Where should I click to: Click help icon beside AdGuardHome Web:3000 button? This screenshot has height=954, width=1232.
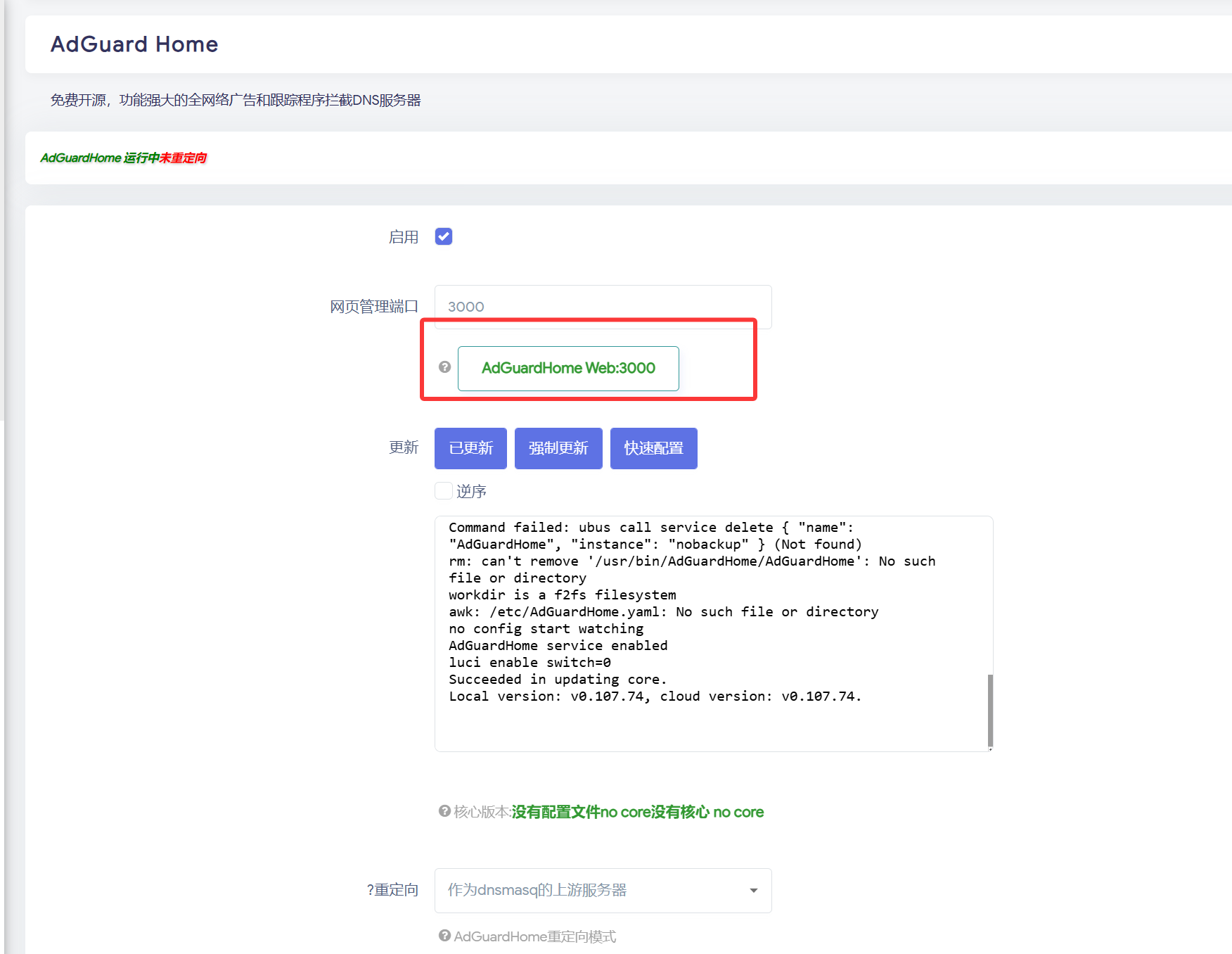click(x=444, y=367)
